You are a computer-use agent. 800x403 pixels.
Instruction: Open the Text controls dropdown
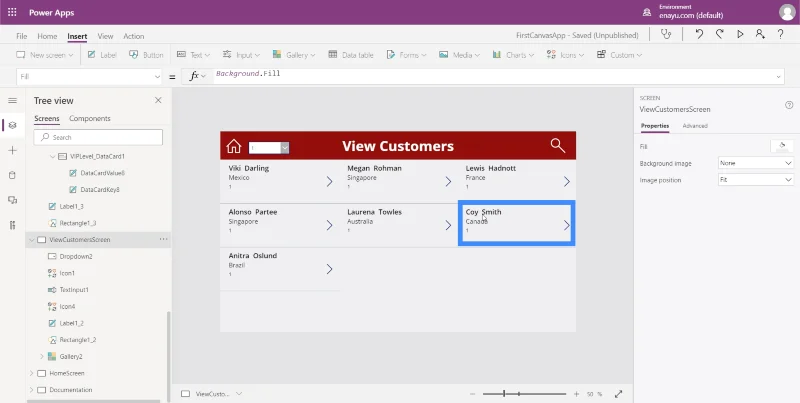(193, 55)
